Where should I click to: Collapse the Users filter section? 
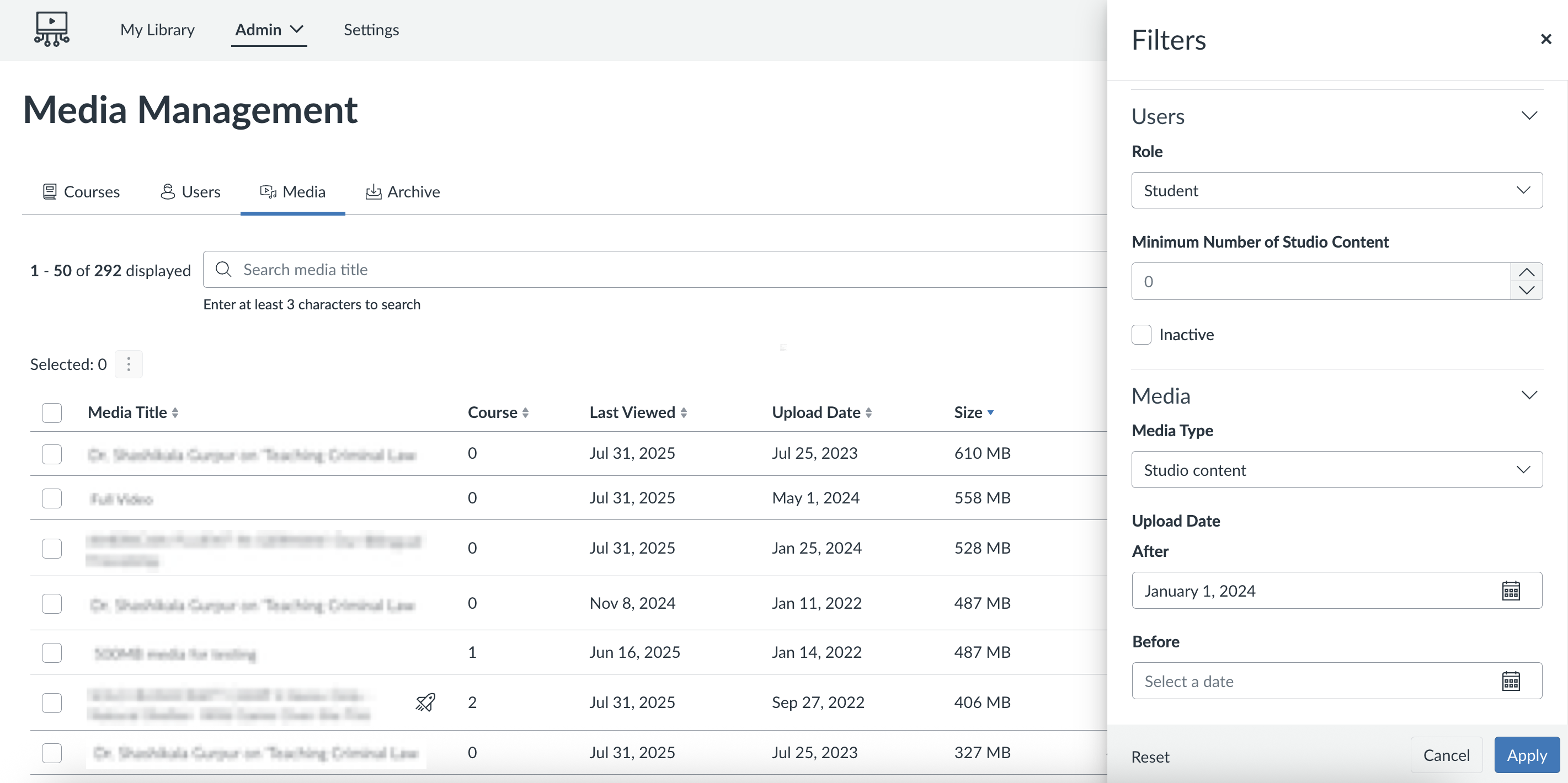point(1529,116)
